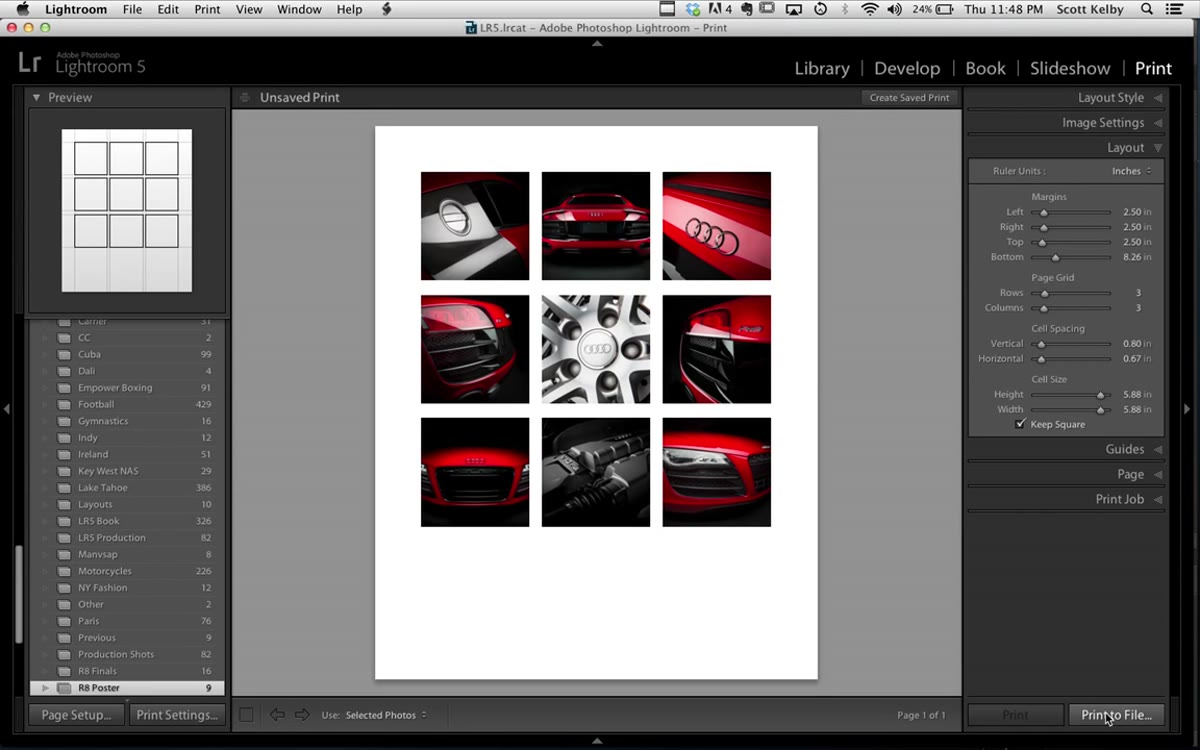Click the Ireland collection folder icon
The height and width of the screenshot is (750, 1200).
click(x=64, y=454)
